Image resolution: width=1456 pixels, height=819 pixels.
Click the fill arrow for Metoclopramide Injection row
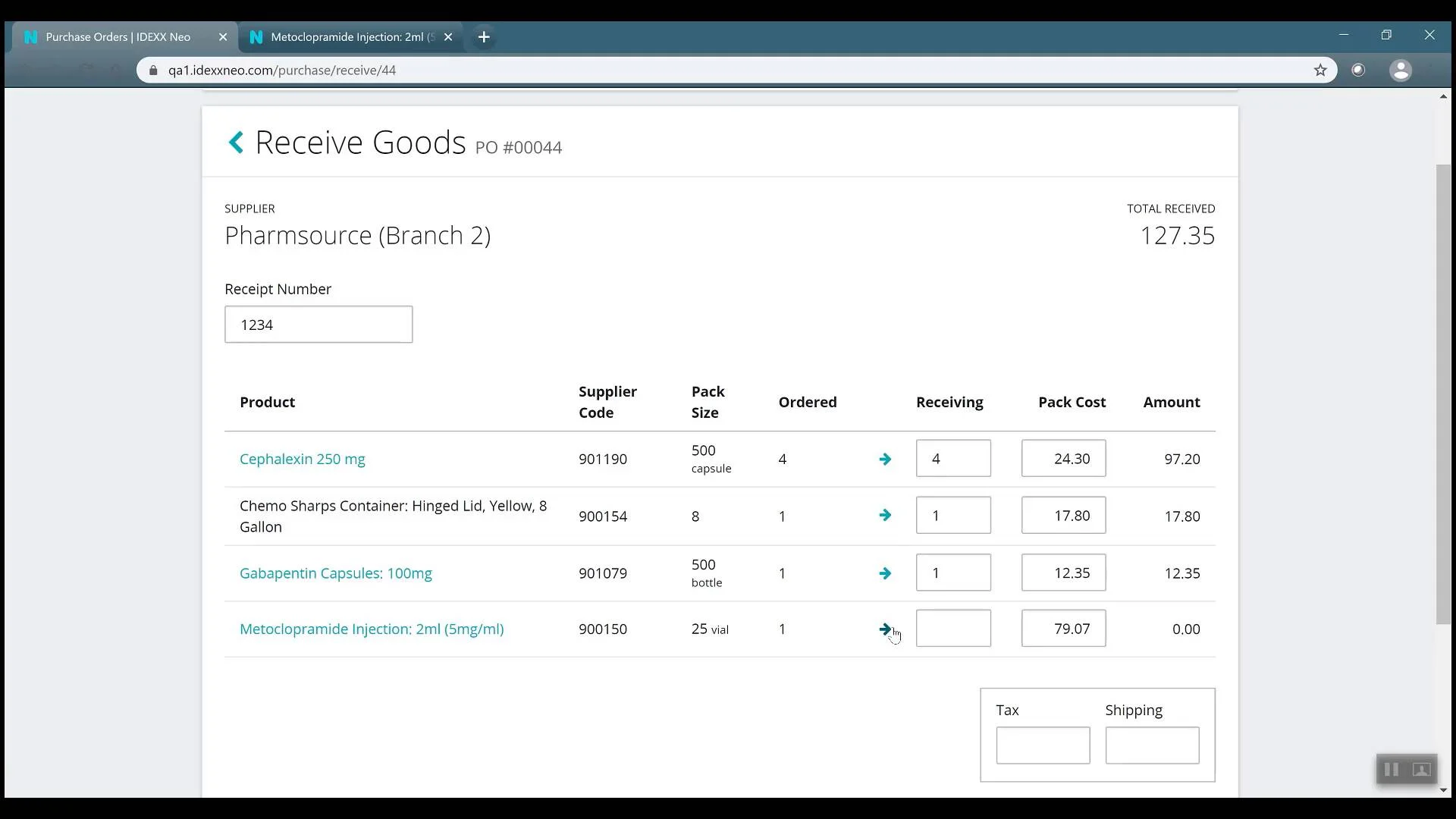tap(885, 629)
